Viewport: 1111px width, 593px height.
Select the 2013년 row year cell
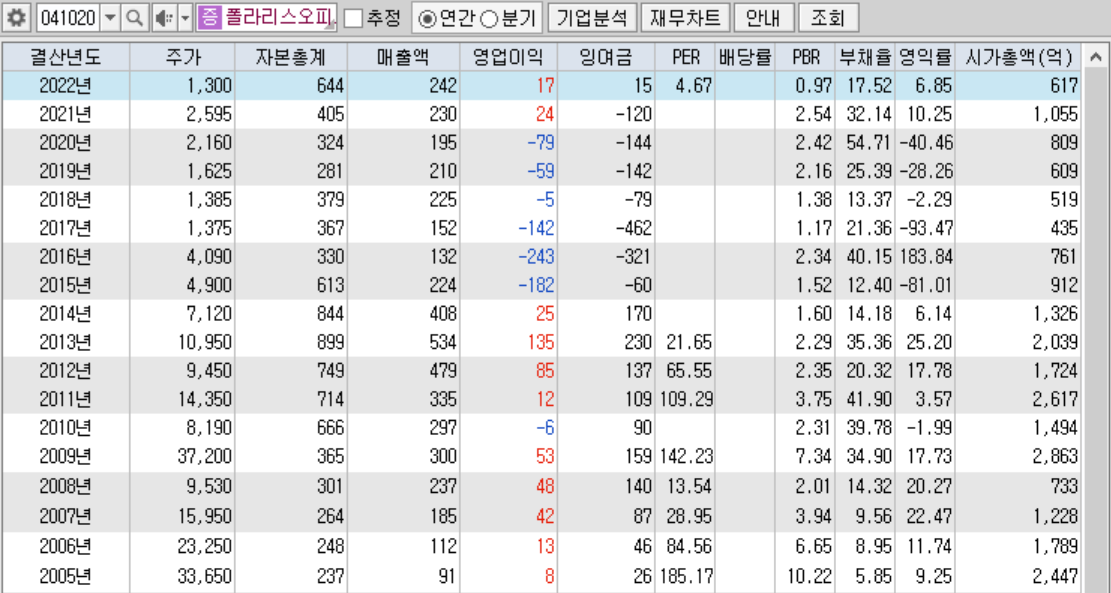(66, 342)
